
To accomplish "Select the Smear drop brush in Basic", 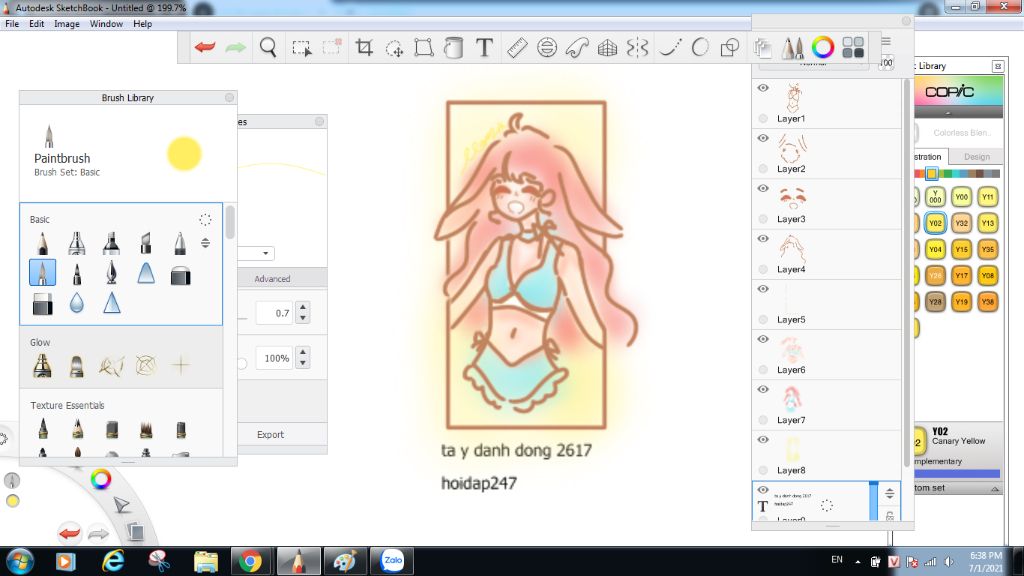I will tap(76, 303).
